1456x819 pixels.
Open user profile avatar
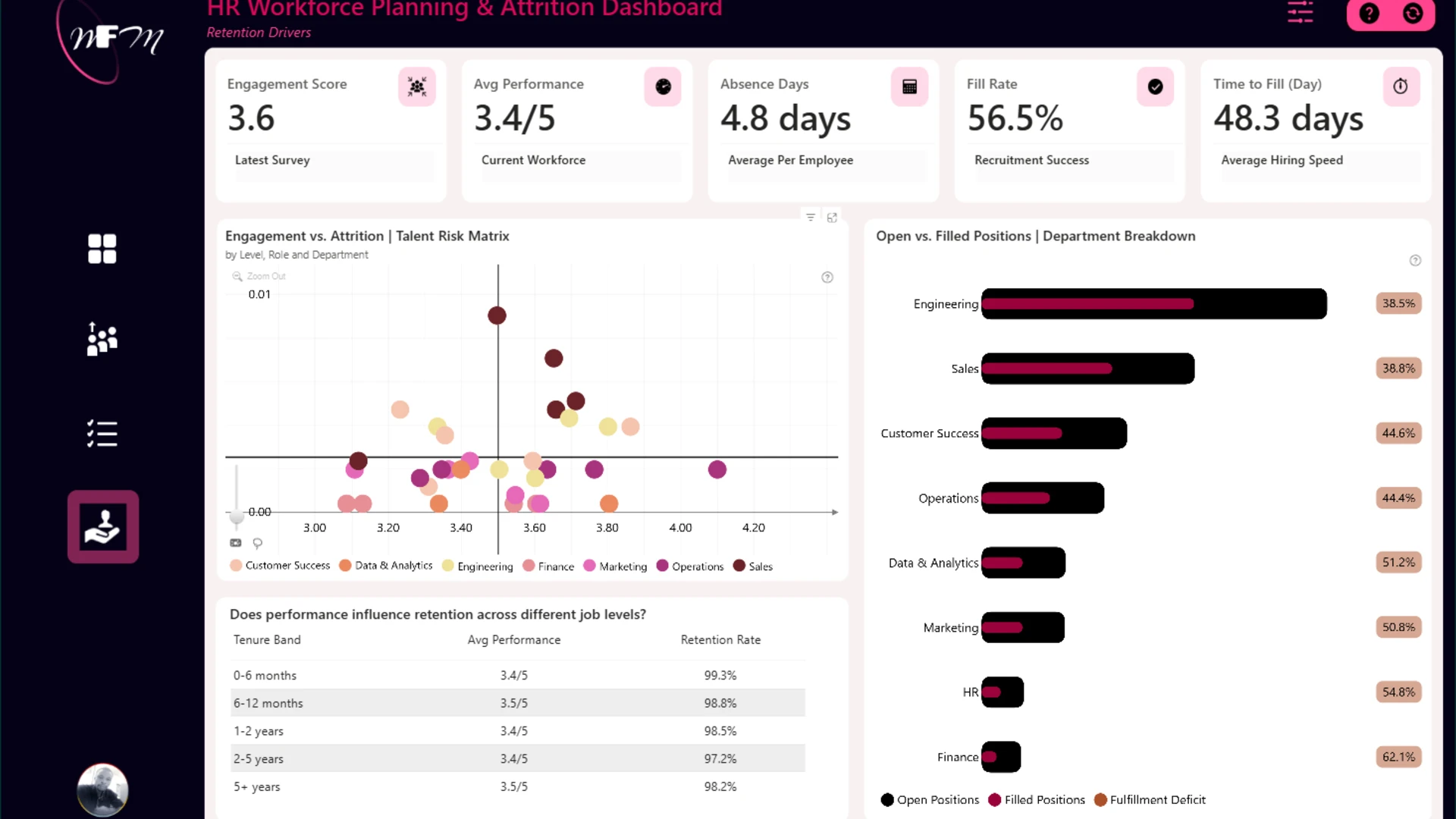102,789
